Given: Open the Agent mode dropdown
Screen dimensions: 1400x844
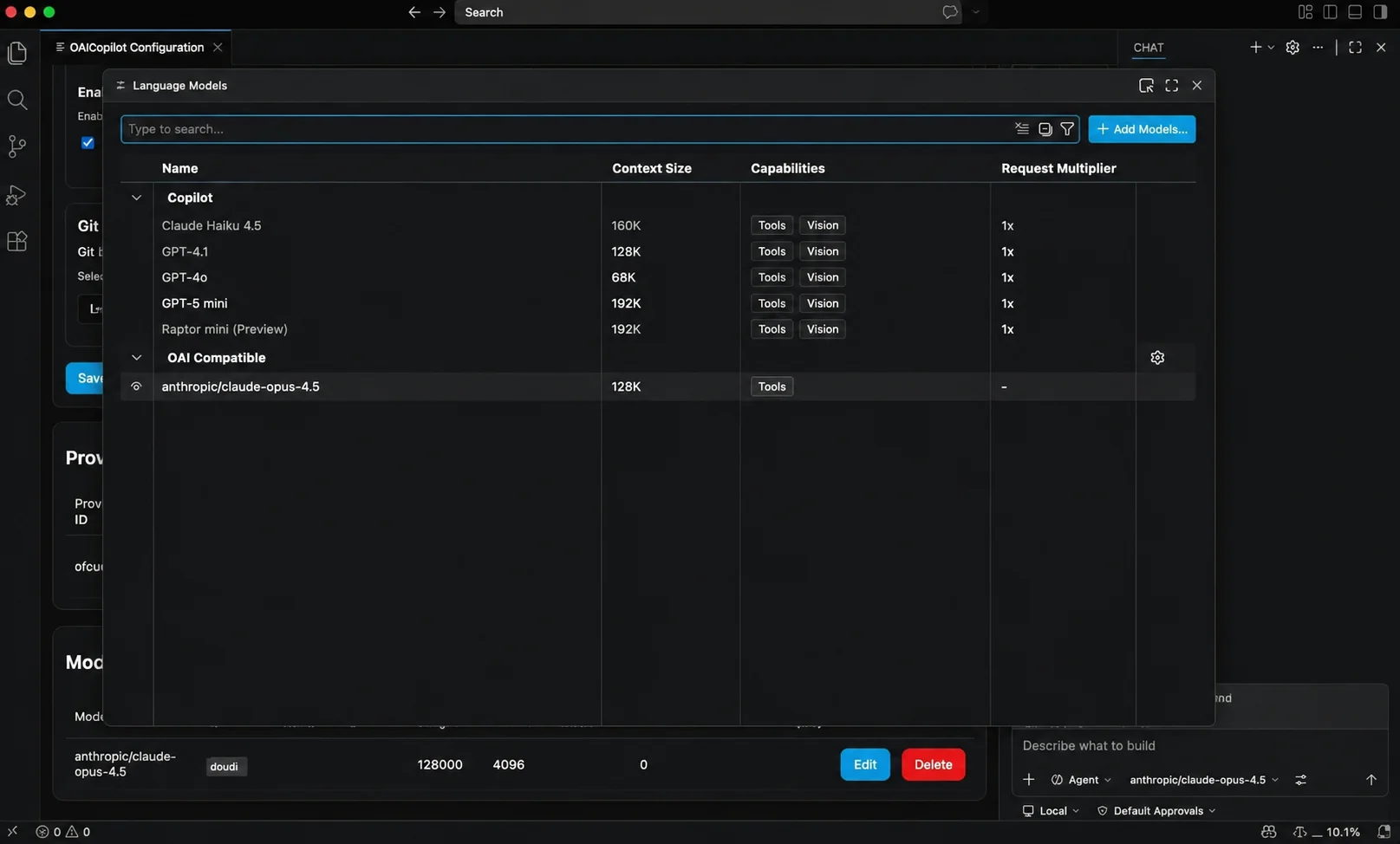Looking at the screenshot, I should click(1081, 780).
